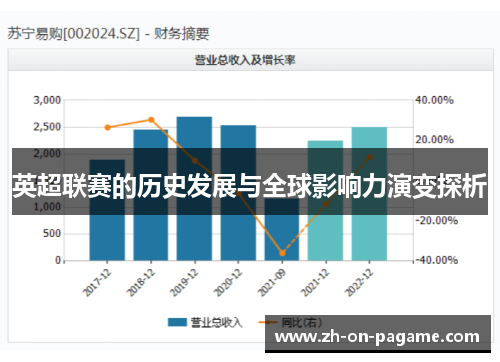Select the 2018-12 revenue bar
The width and height of the screenshot is (500, 362).
tap(151, 195)
